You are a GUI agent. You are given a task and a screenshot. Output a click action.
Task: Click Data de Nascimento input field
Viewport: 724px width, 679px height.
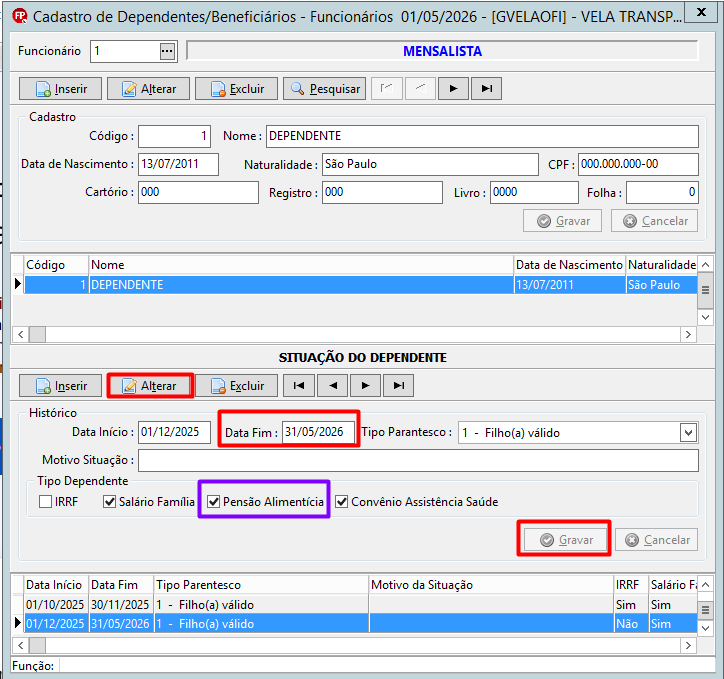coord(178,164)
